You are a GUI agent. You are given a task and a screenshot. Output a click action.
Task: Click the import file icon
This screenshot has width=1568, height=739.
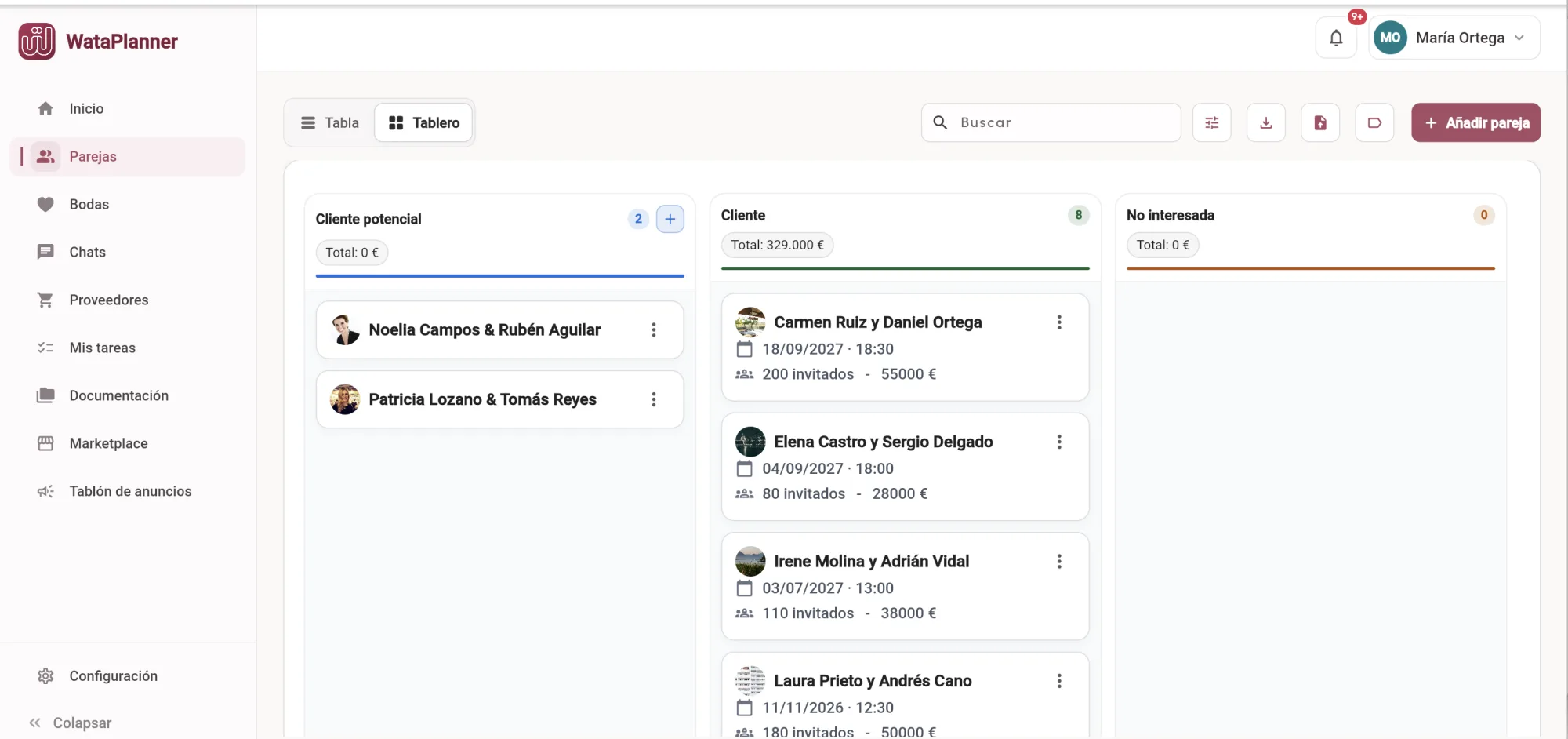pyautogui.click(x=1320, y=122)
